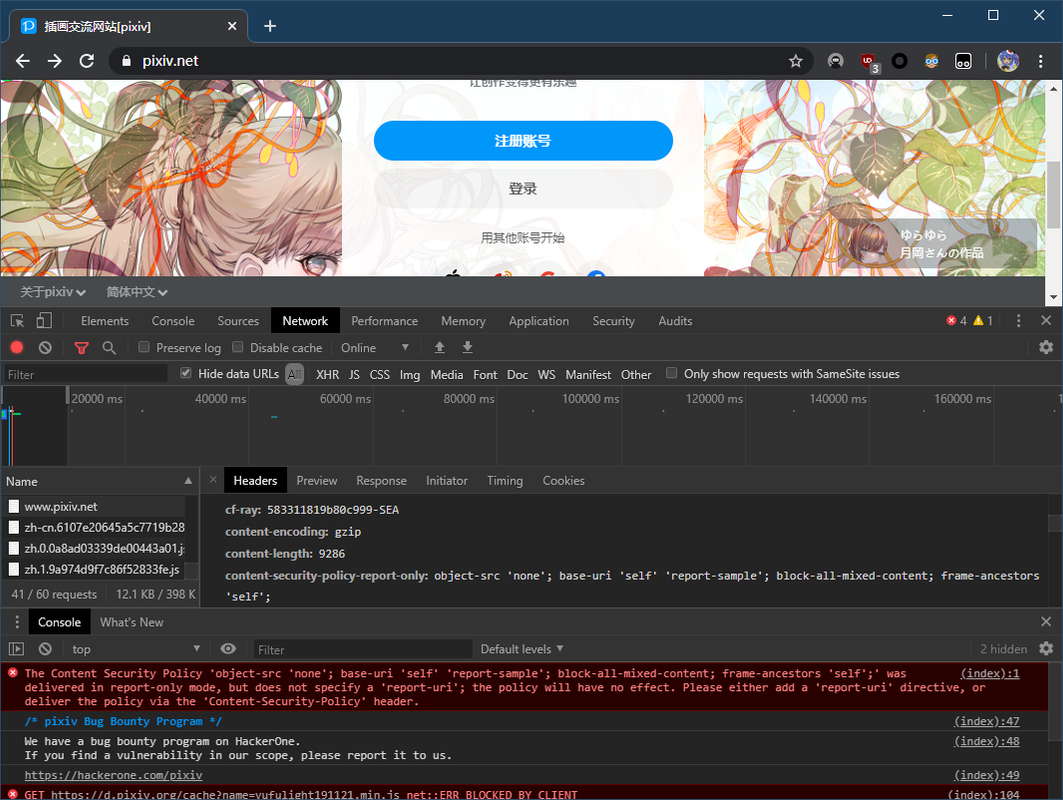Toggle the device toolbar in DevTools

click(x=44, y=321)
